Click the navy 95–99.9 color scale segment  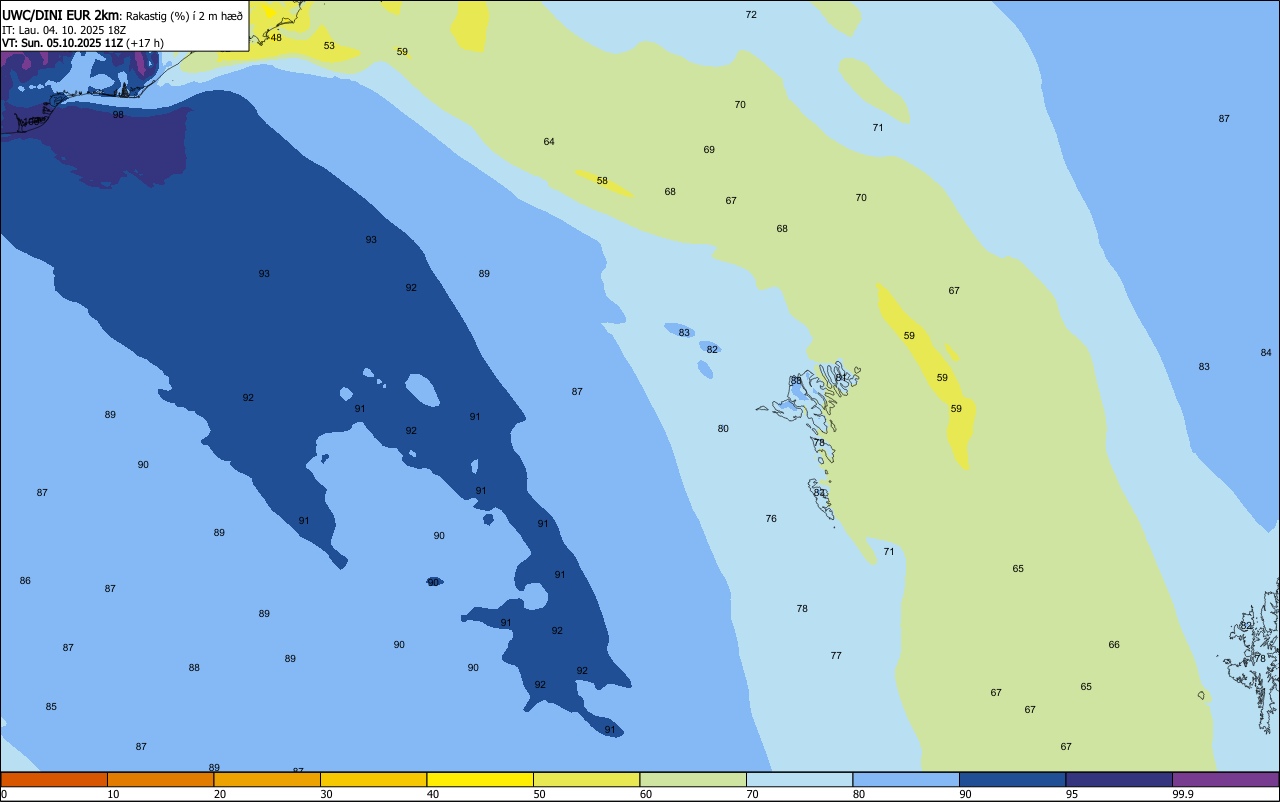tap(1119, 779)
